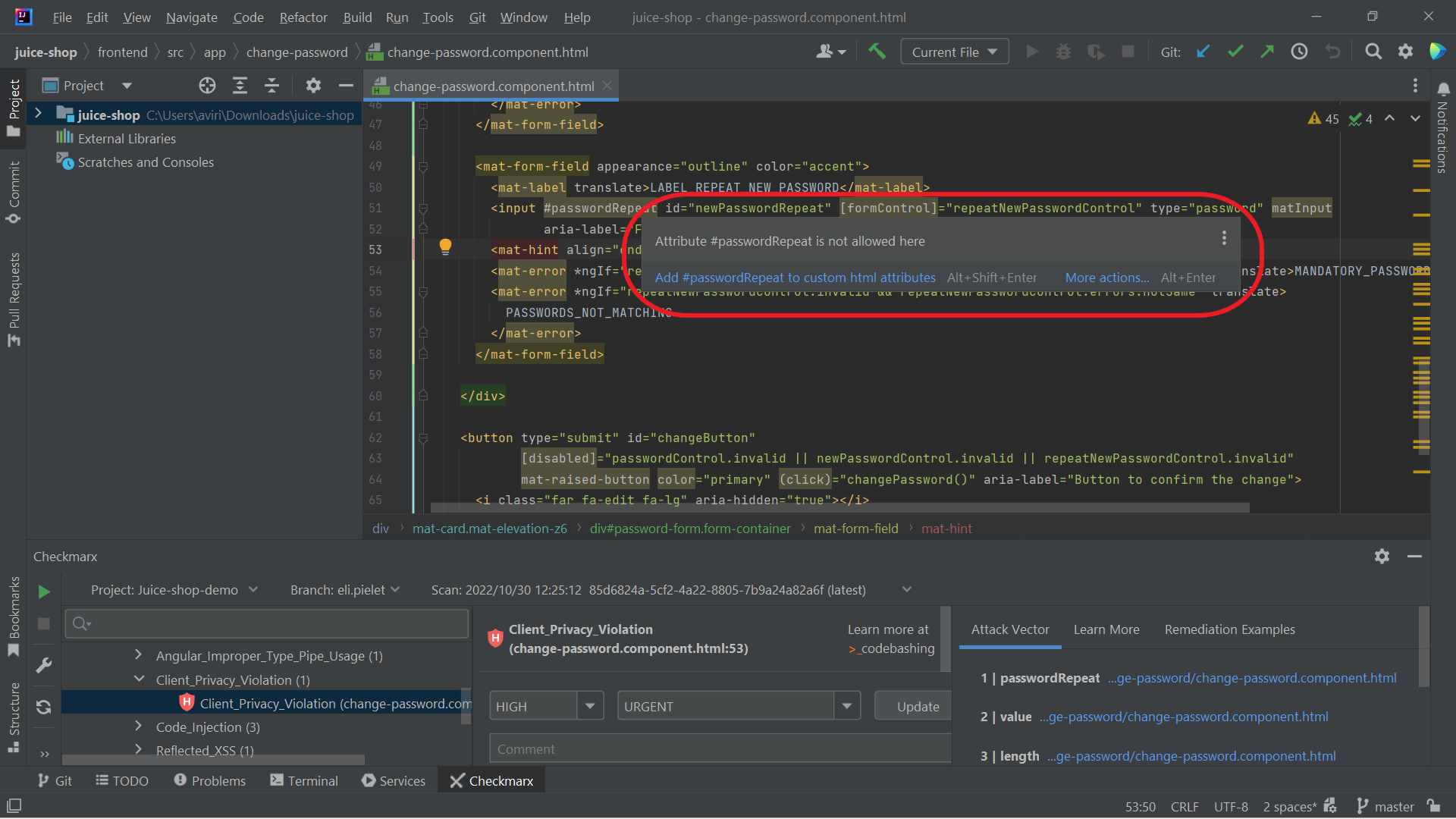
Task: Open the Navigate menu
Action: tap(191, 17)
